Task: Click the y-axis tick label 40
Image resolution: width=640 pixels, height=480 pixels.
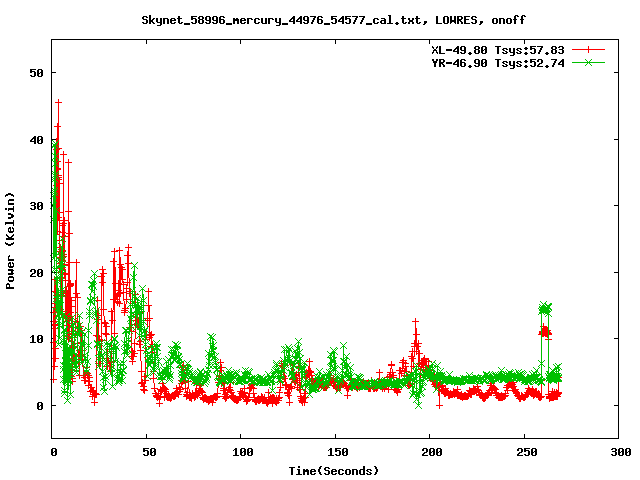Action: coord(36,140)
